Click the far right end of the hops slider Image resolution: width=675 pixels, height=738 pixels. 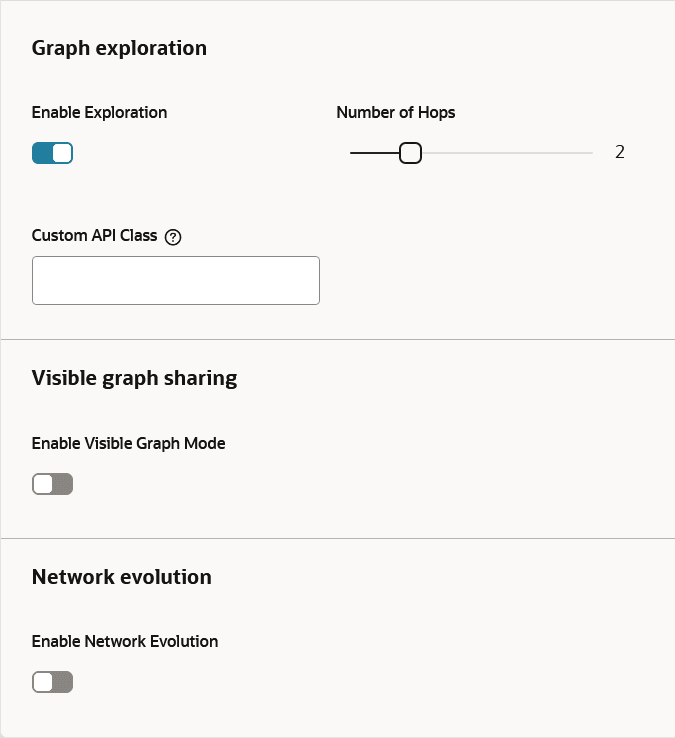pos(591,153)
